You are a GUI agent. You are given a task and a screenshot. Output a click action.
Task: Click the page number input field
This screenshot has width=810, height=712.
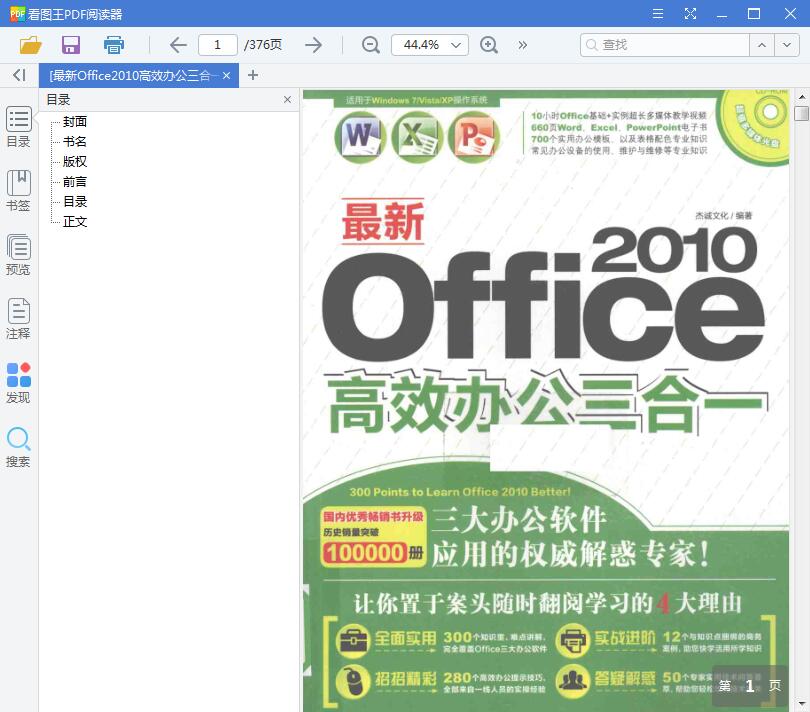[x=217, y=45]
